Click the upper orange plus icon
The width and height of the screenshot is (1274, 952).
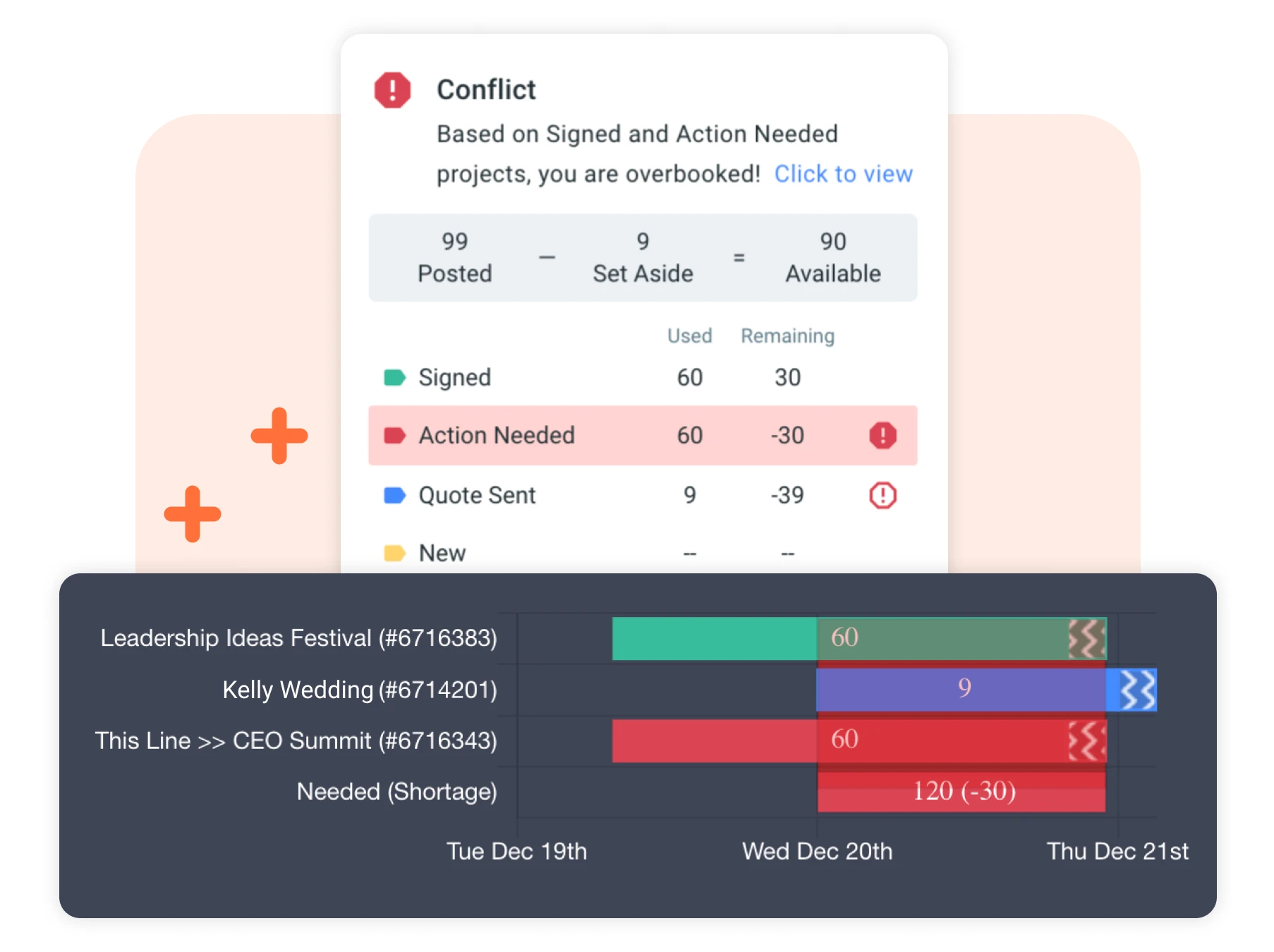point(279,436)
